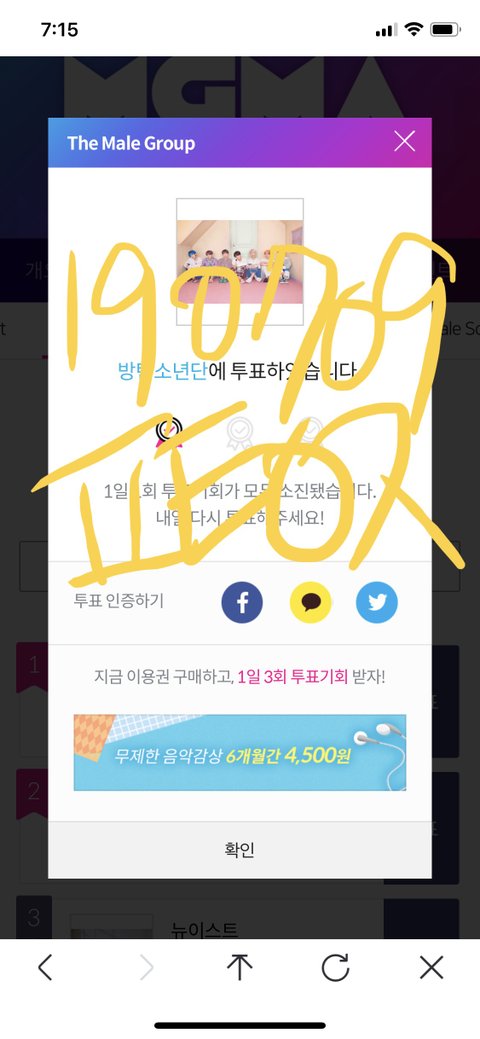Open the 4,500원 music streaming banner
Screen dimensions: 480x1039
(240, 752)
